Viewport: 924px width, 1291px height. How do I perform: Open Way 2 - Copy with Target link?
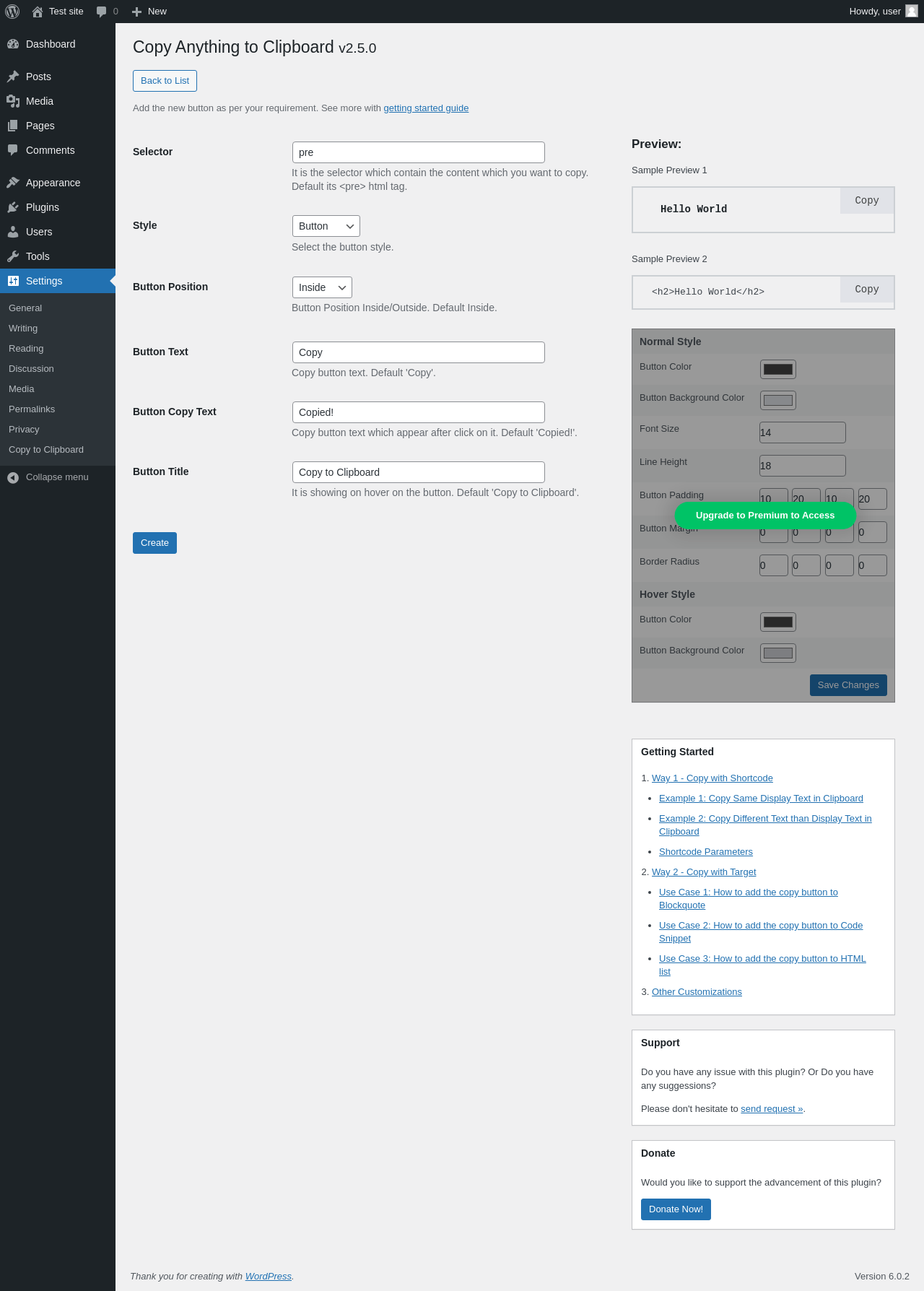[x=704, y=872]
